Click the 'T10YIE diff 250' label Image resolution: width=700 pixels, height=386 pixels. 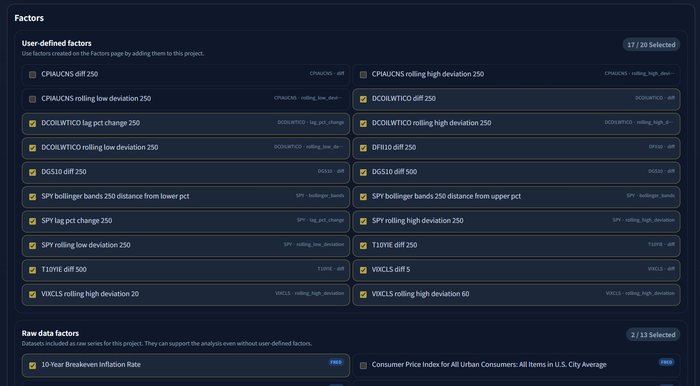(x=394, y=245)
